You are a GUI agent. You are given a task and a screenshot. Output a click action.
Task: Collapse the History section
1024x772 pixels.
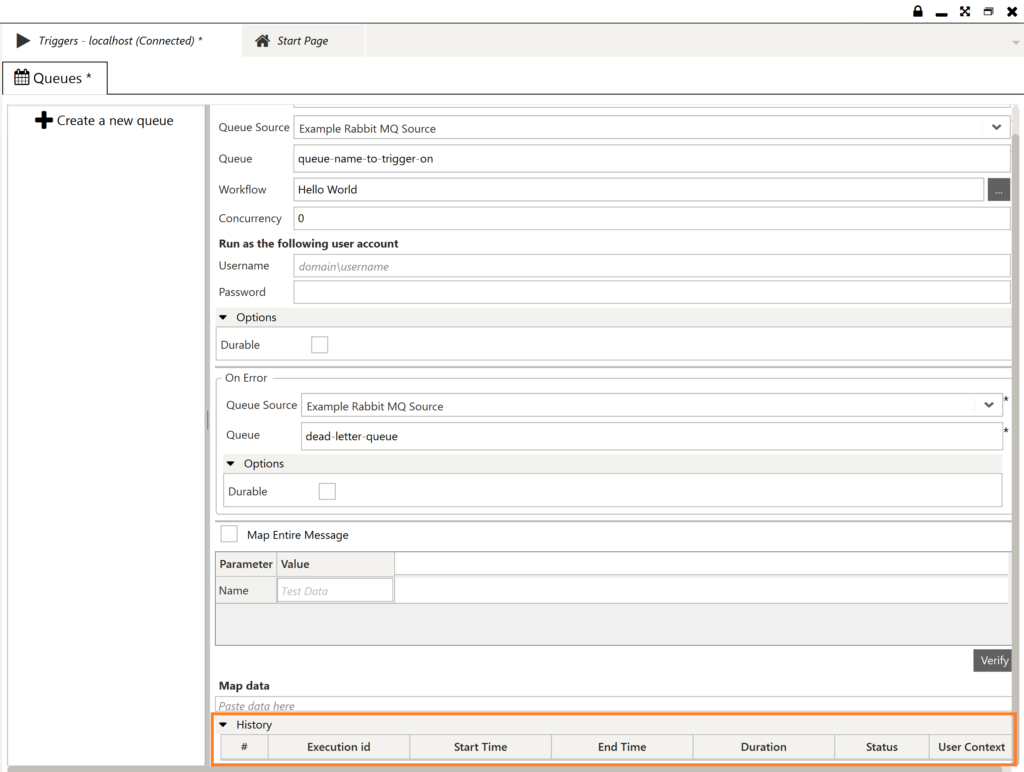pos(224,724)
